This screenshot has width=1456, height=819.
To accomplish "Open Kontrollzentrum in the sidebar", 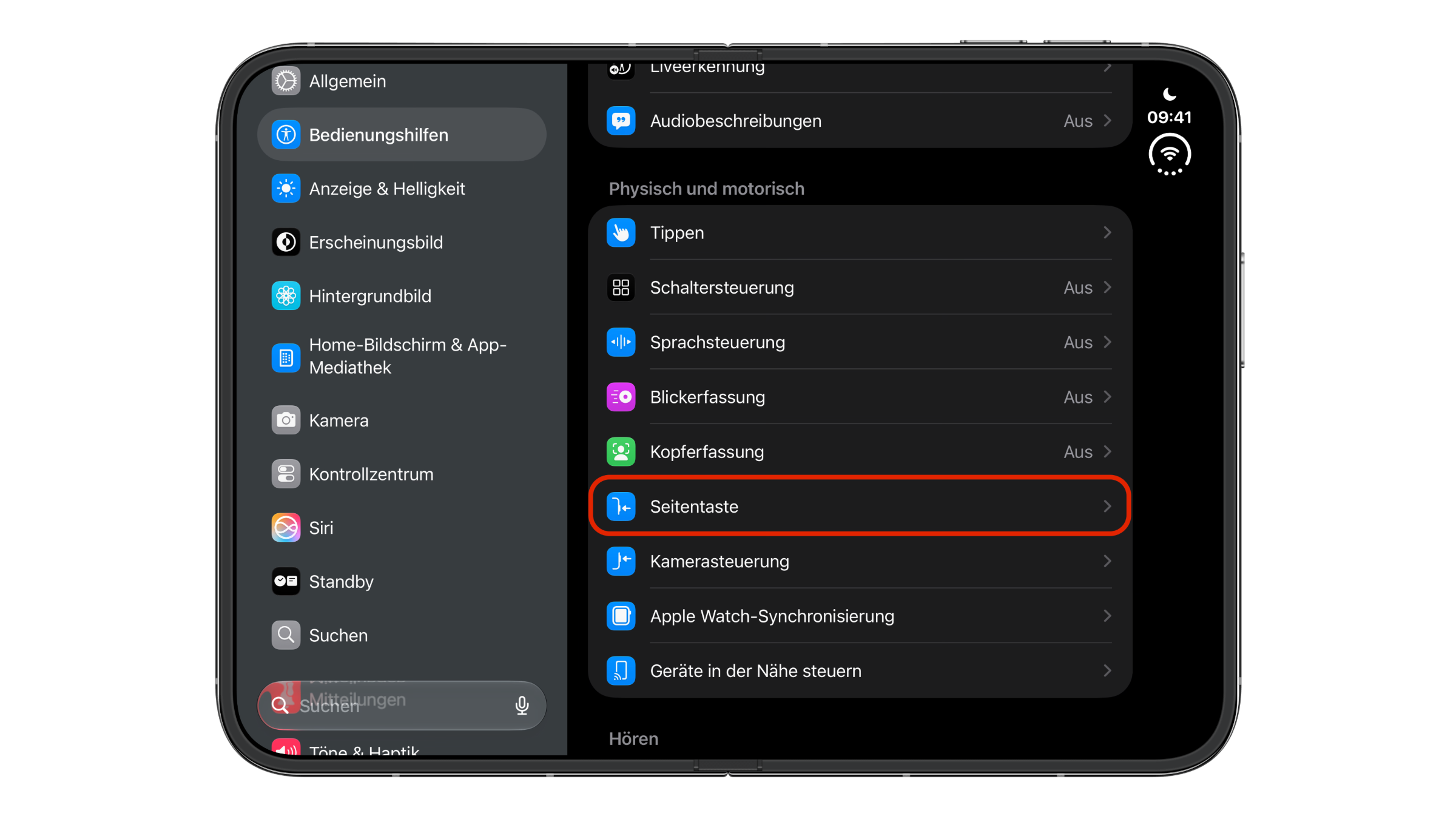I will coord(402,474).
